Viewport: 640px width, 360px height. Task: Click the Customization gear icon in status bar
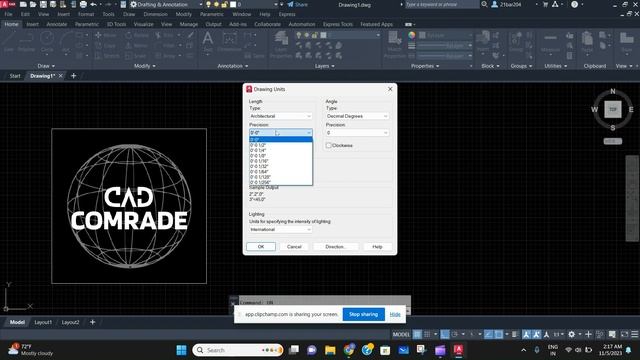pyautogui.click(x=571, y=334)
